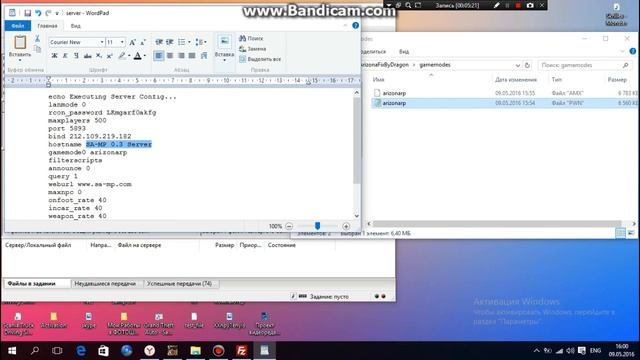Open the blue Файл menu
The width and height of the screenshot is (640, 360).
[18, 26]
